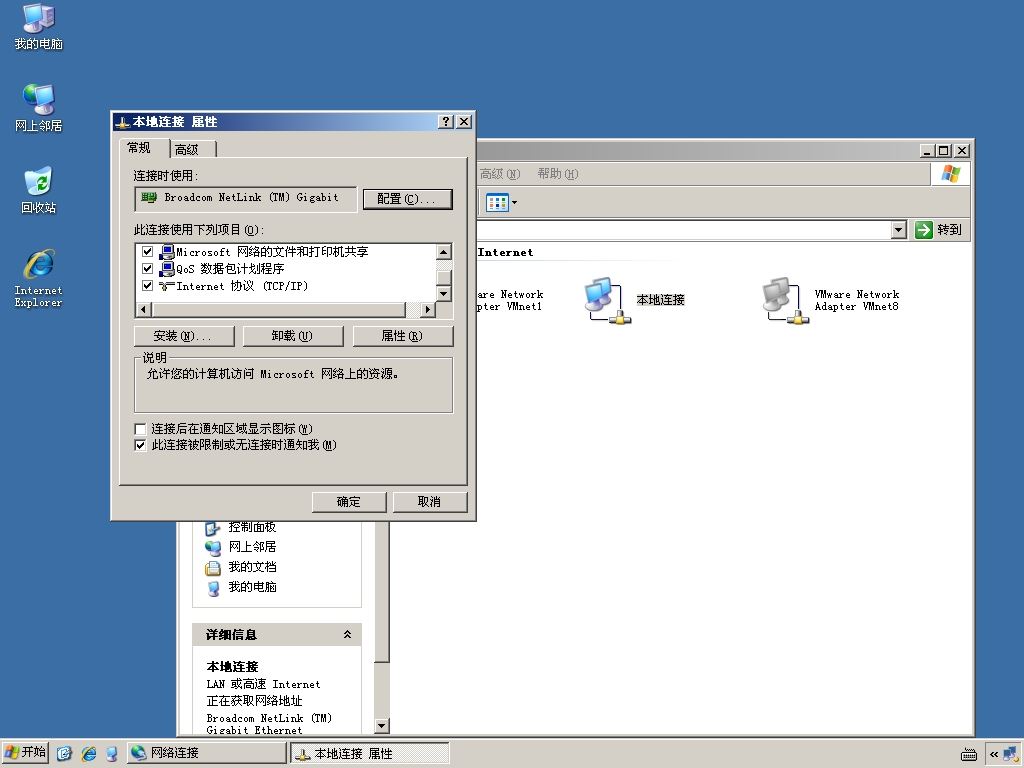The image size is (1024, 768).
Task: Click the 配置(C)... button
Action: point(407,199)
